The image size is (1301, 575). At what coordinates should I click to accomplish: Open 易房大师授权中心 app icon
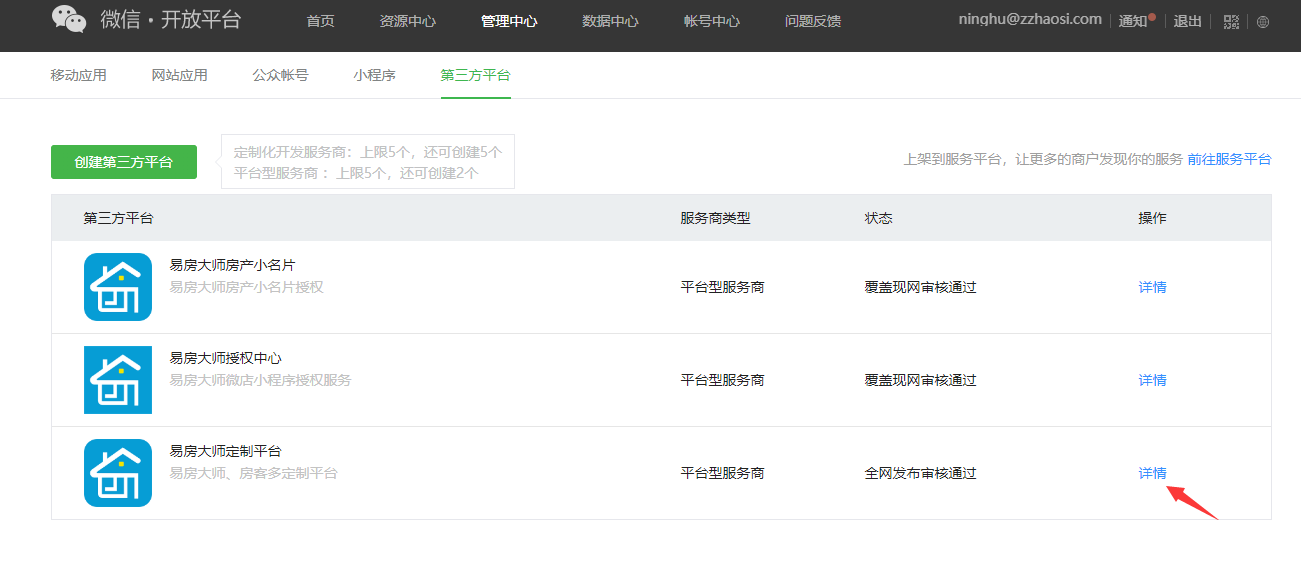(118, 380)
